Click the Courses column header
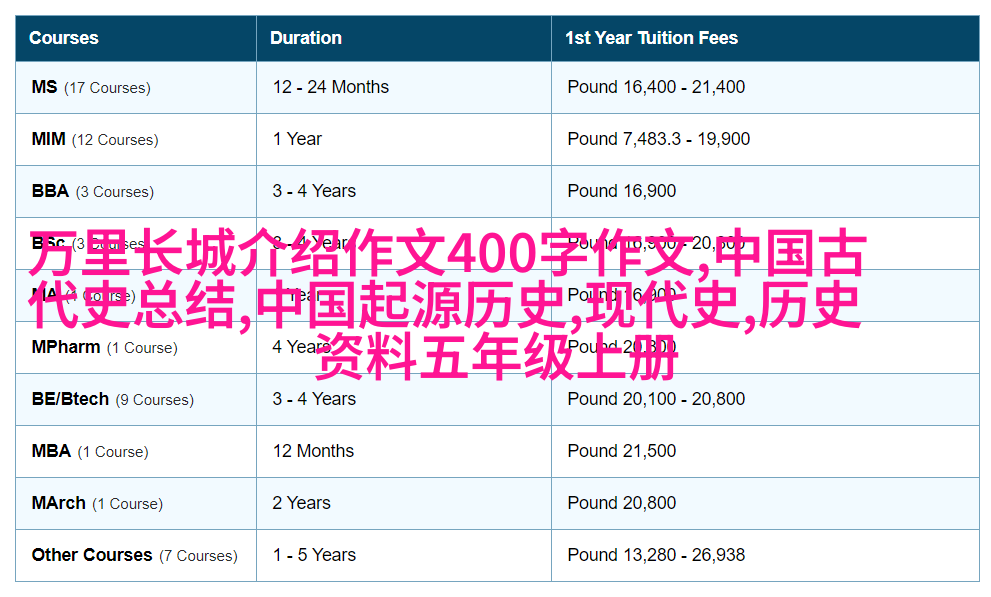The width and height of the screenshot is (991, 597). click(x=64, y=38)
